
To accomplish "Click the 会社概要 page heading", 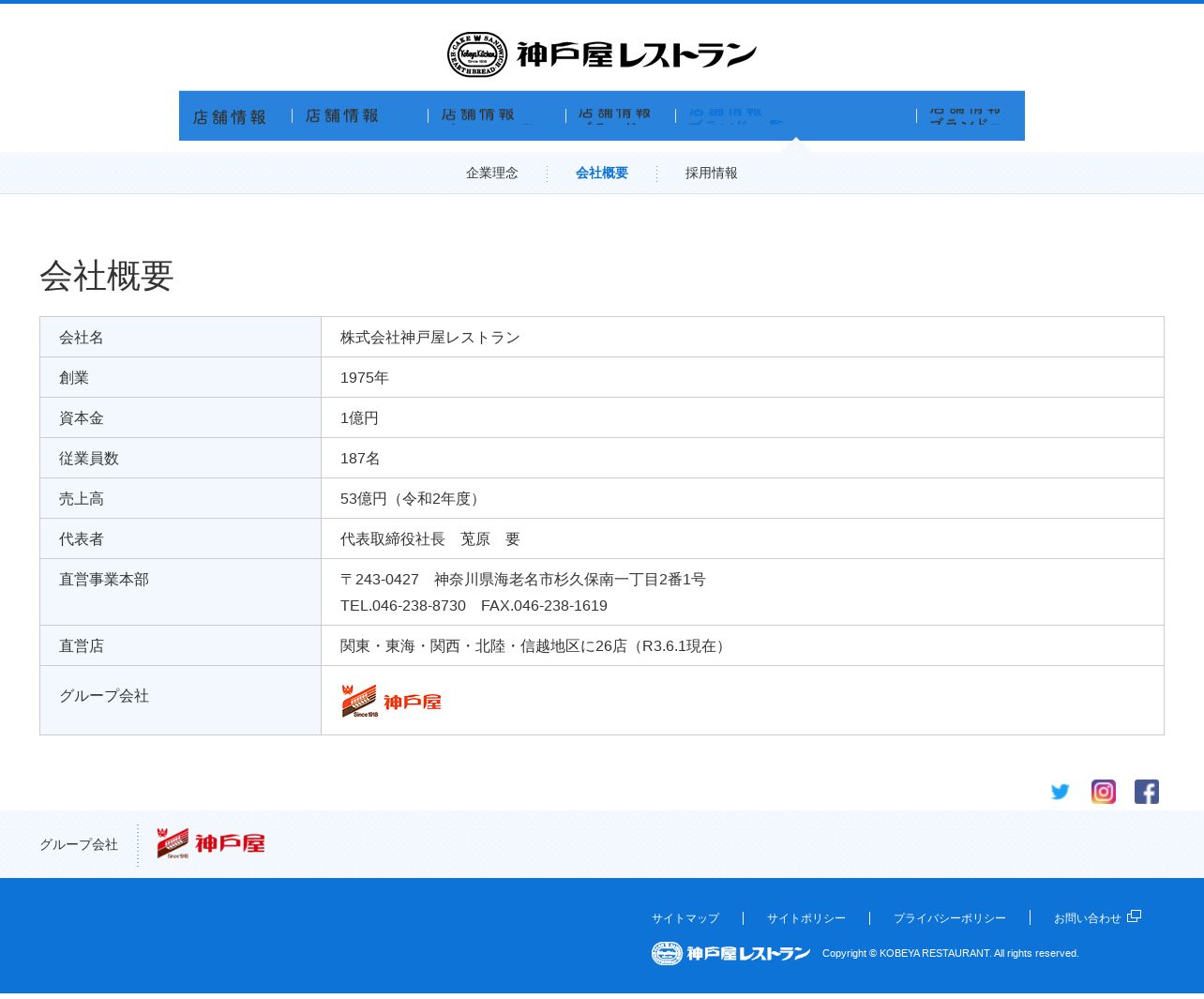I will pos(107,276).
